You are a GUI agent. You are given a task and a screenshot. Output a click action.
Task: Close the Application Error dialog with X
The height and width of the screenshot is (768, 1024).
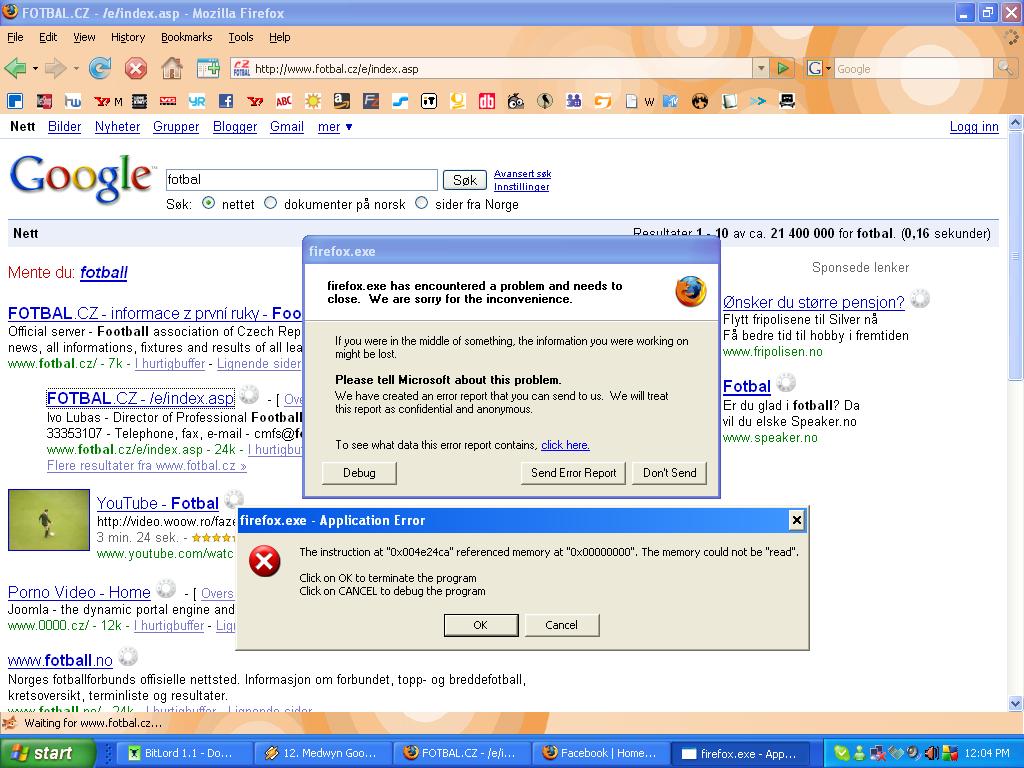(797, 520)
